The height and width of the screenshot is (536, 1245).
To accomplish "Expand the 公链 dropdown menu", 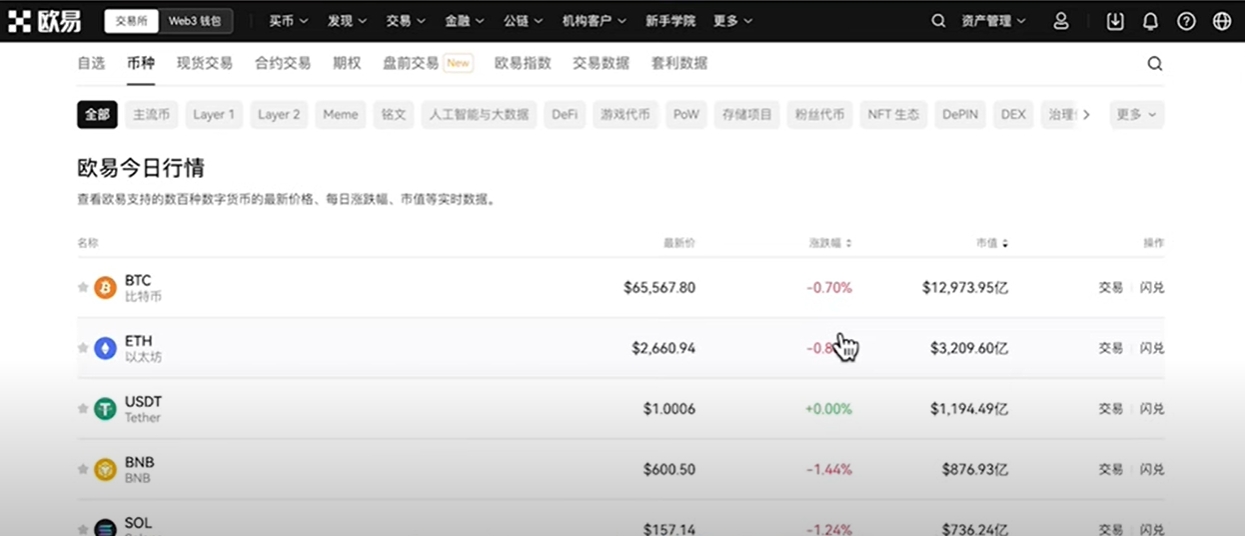I will coord(524,21).
